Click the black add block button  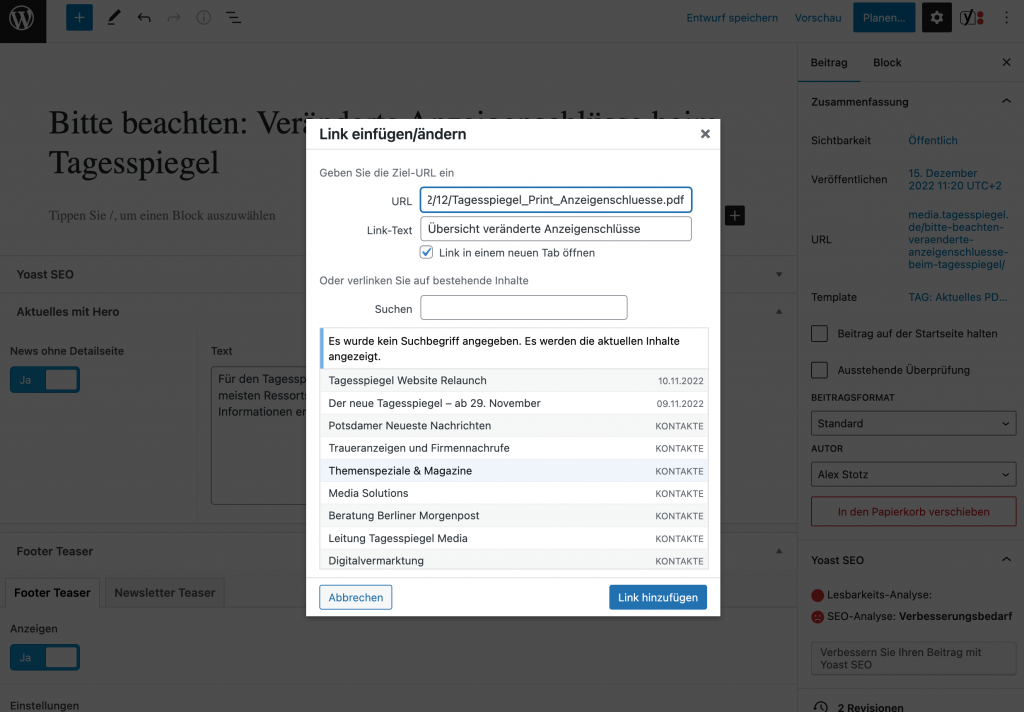pyautogui.click(x=735, y=216)
